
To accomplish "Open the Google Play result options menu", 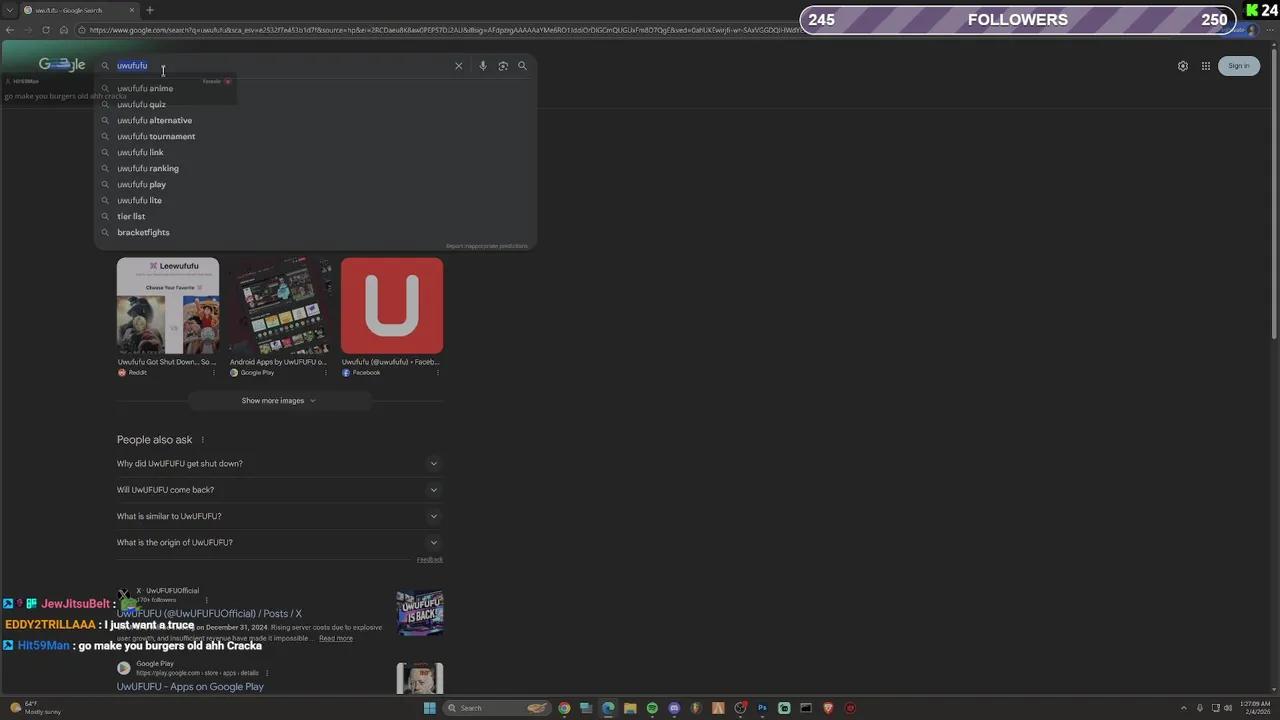I will pos(267,673).
